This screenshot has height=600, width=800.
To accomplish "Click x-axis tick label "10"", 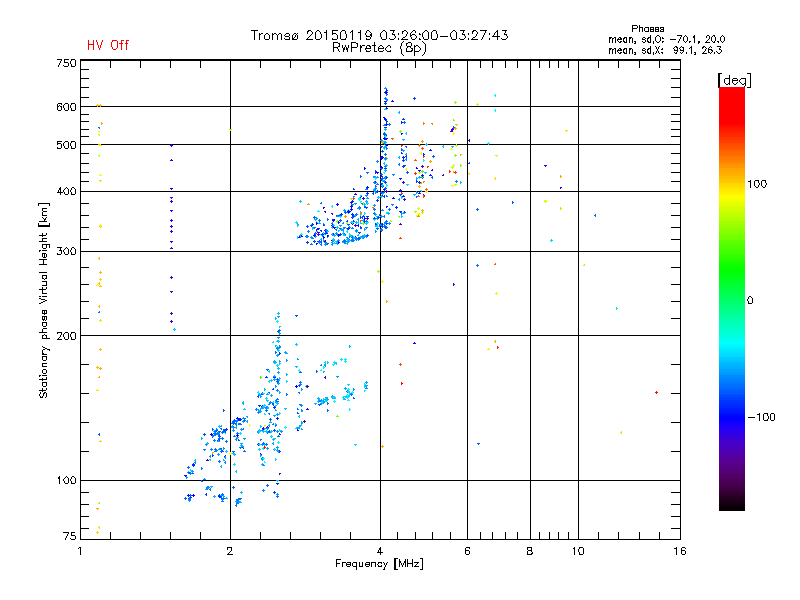I will [578, 551].
